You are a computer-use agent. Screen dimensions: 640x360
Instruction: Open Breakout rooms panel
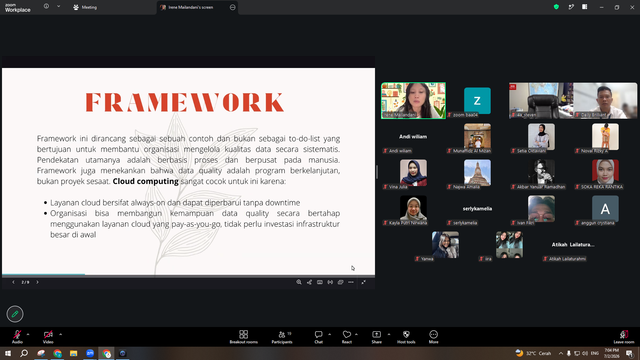point(244,337)
